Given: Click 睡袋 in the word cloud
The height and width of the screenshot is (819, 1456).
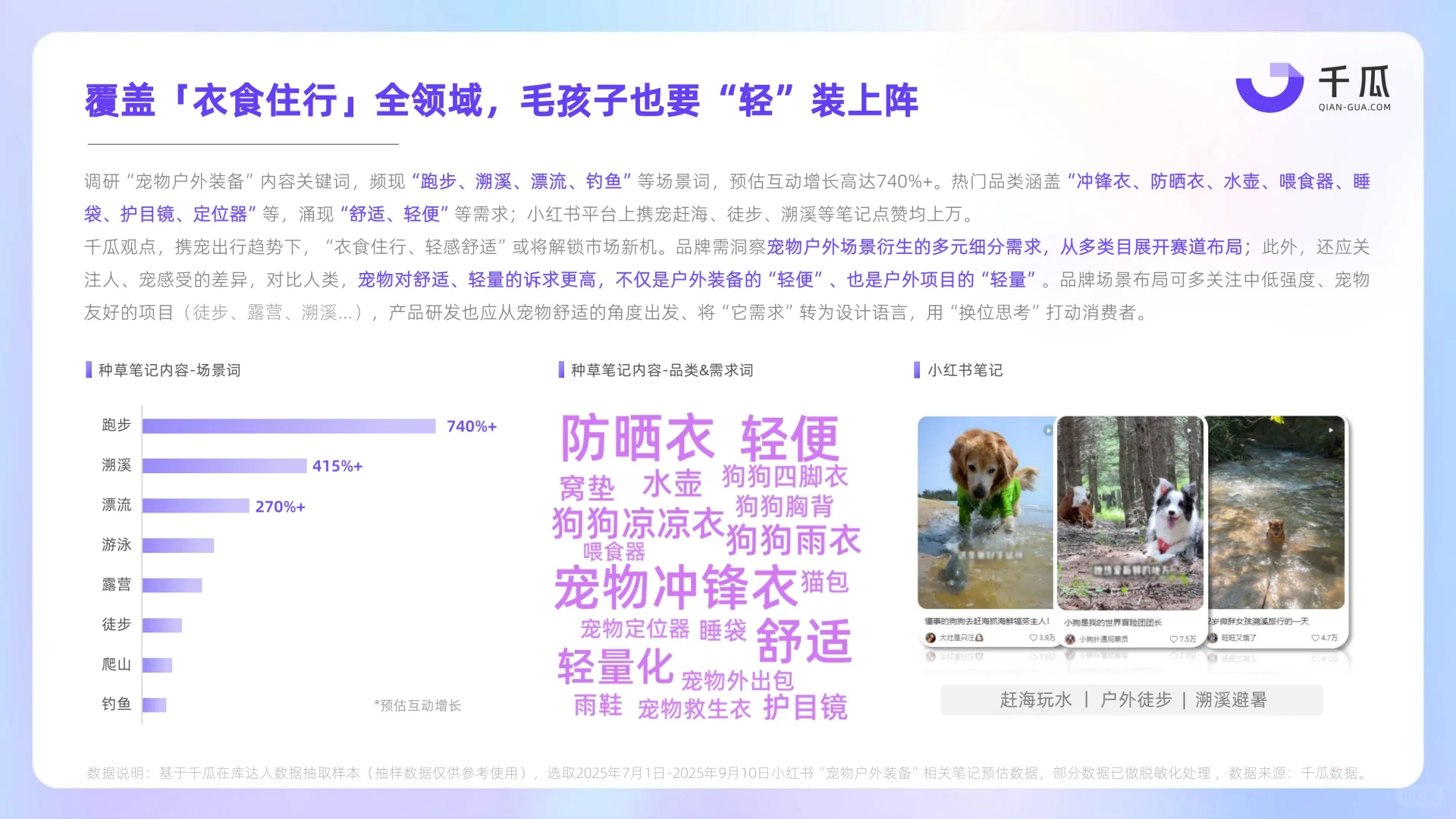Looking at the screenshot, I should pos(723,630).
